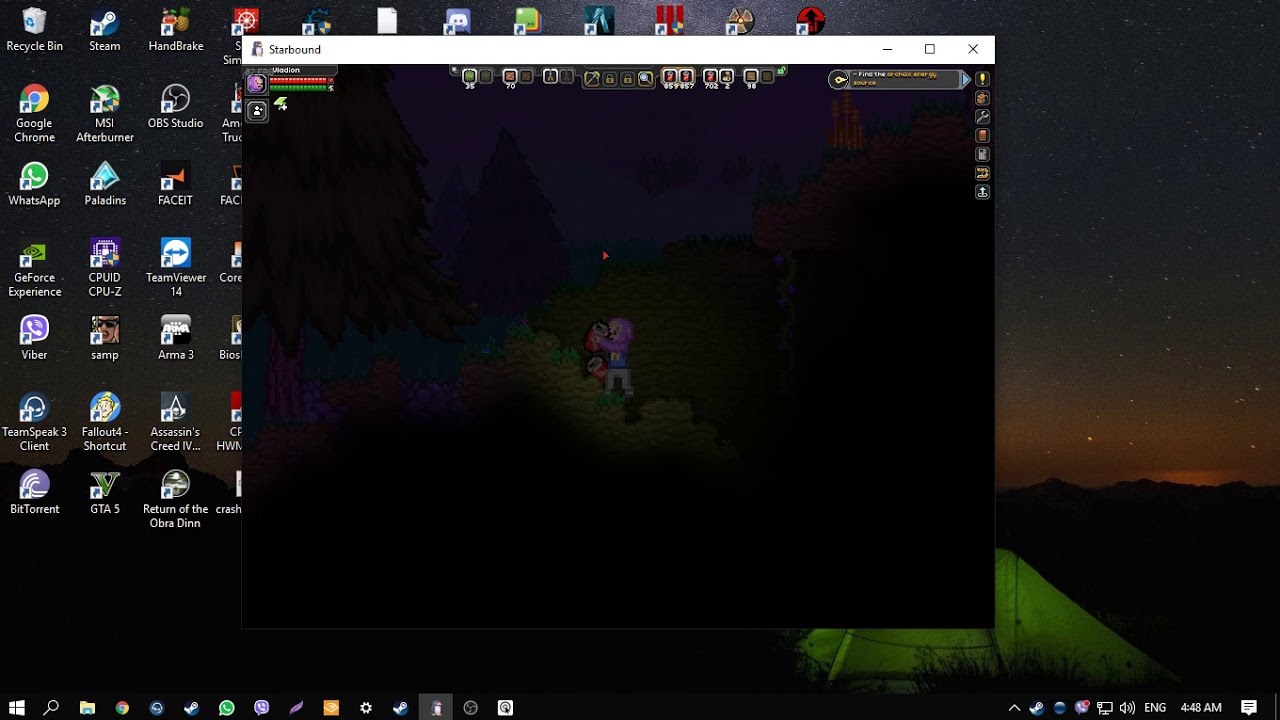Open Steam desktop shortcut
Screen dimensions: 1280x720
tap(104, 30)
